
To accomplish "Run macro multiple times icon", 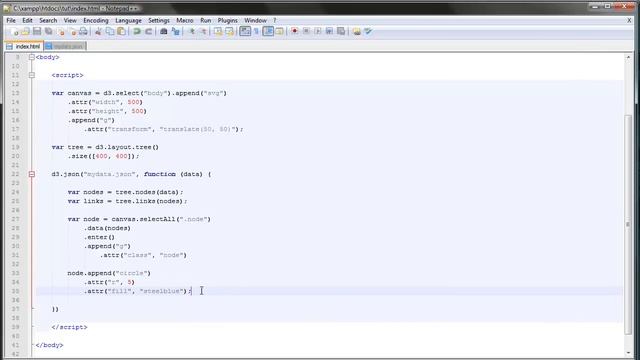I will click(329, 31).
